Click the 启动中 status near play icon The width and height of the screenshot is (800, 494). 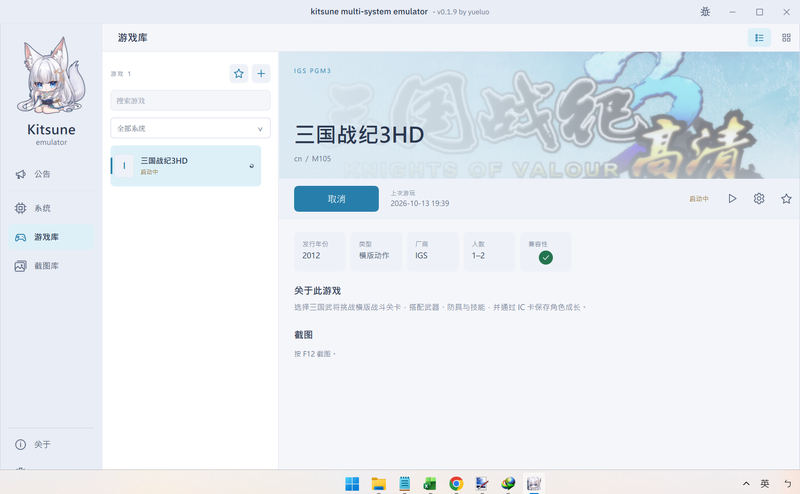[x=699, y=199]
